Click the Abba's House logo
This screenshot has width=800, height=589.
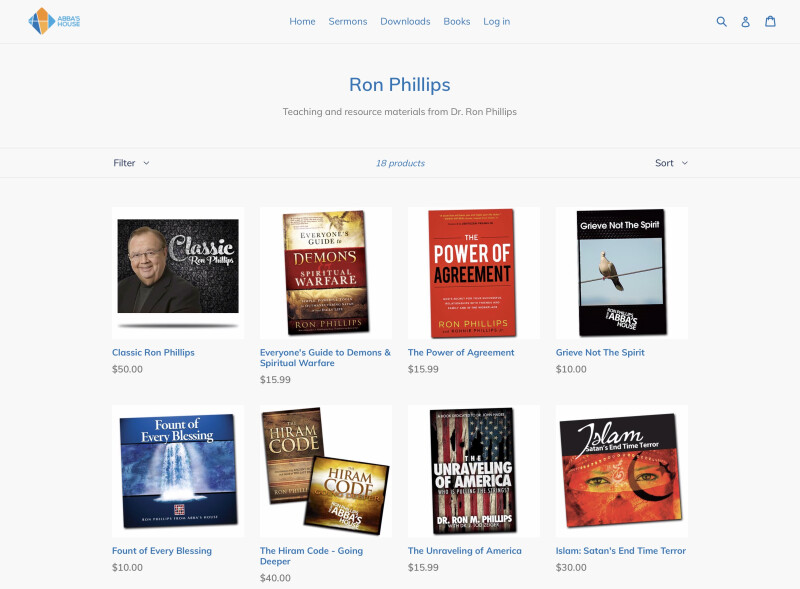click(54, 21)
